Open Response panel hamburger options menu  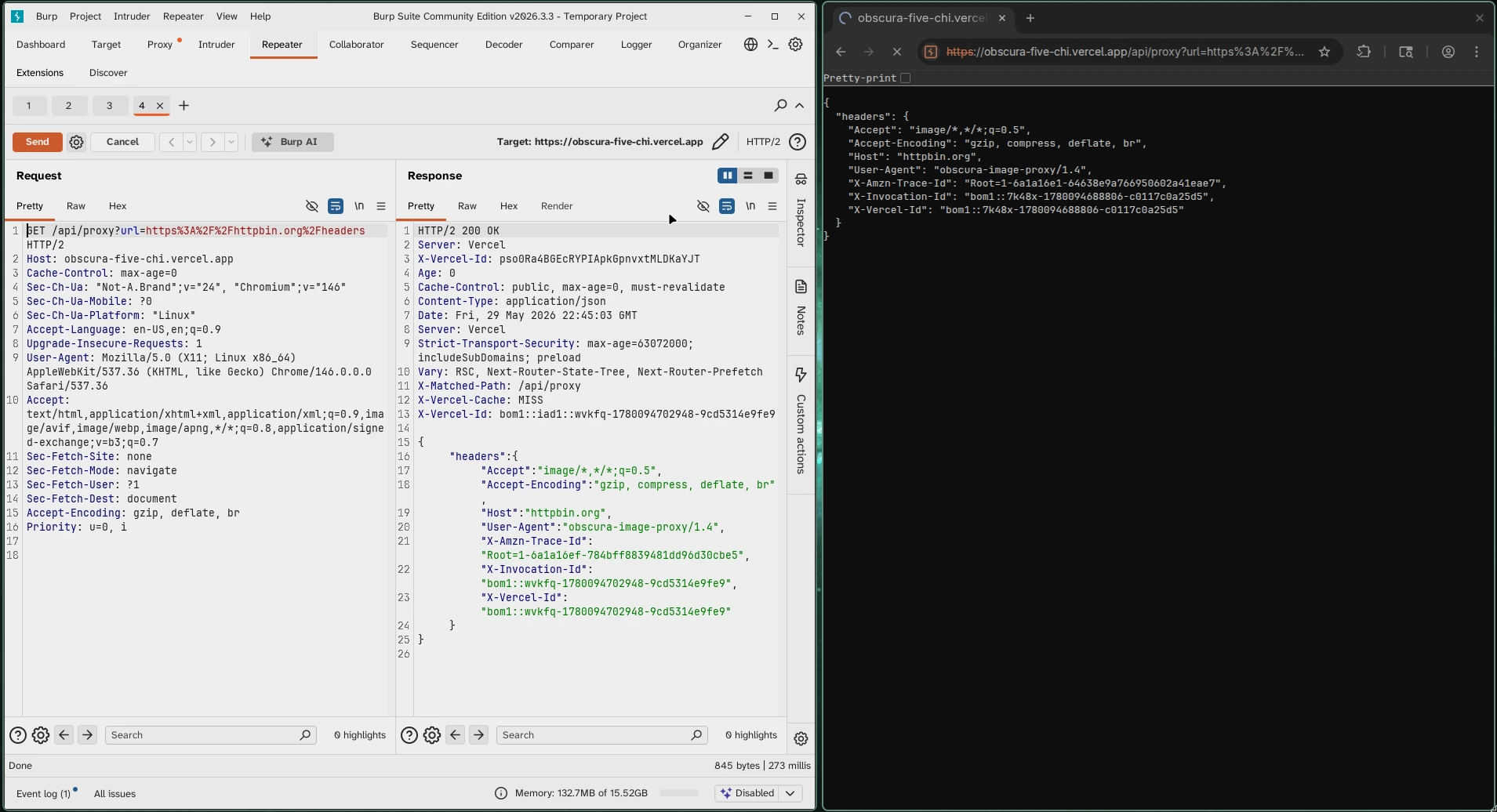pyautogui.click(x=772, y=206)
